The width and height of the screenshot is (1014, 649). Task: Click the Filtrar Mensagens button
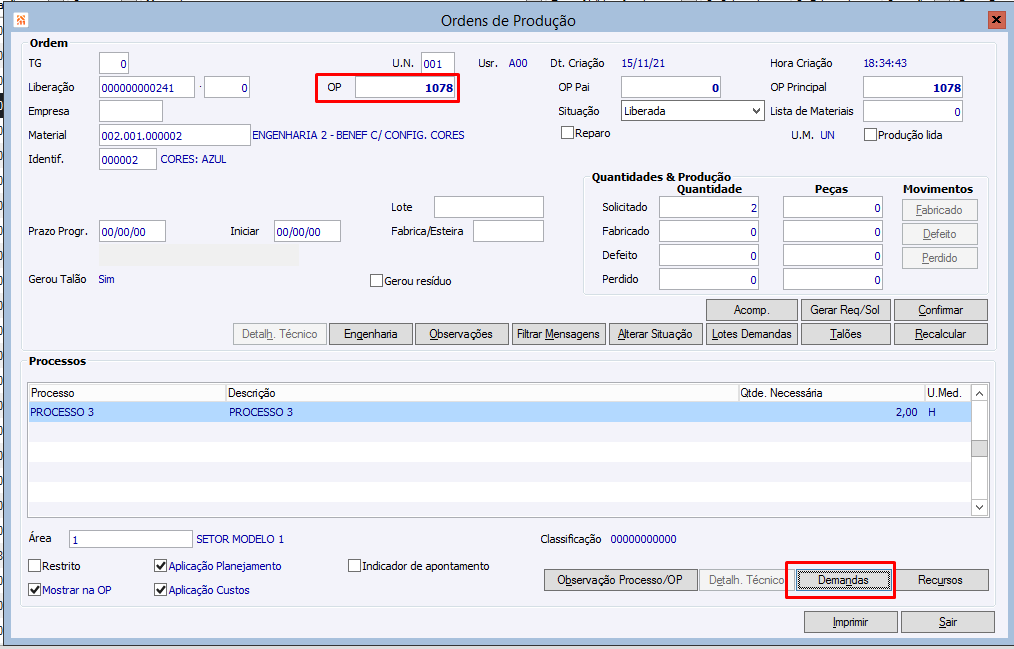559,334
